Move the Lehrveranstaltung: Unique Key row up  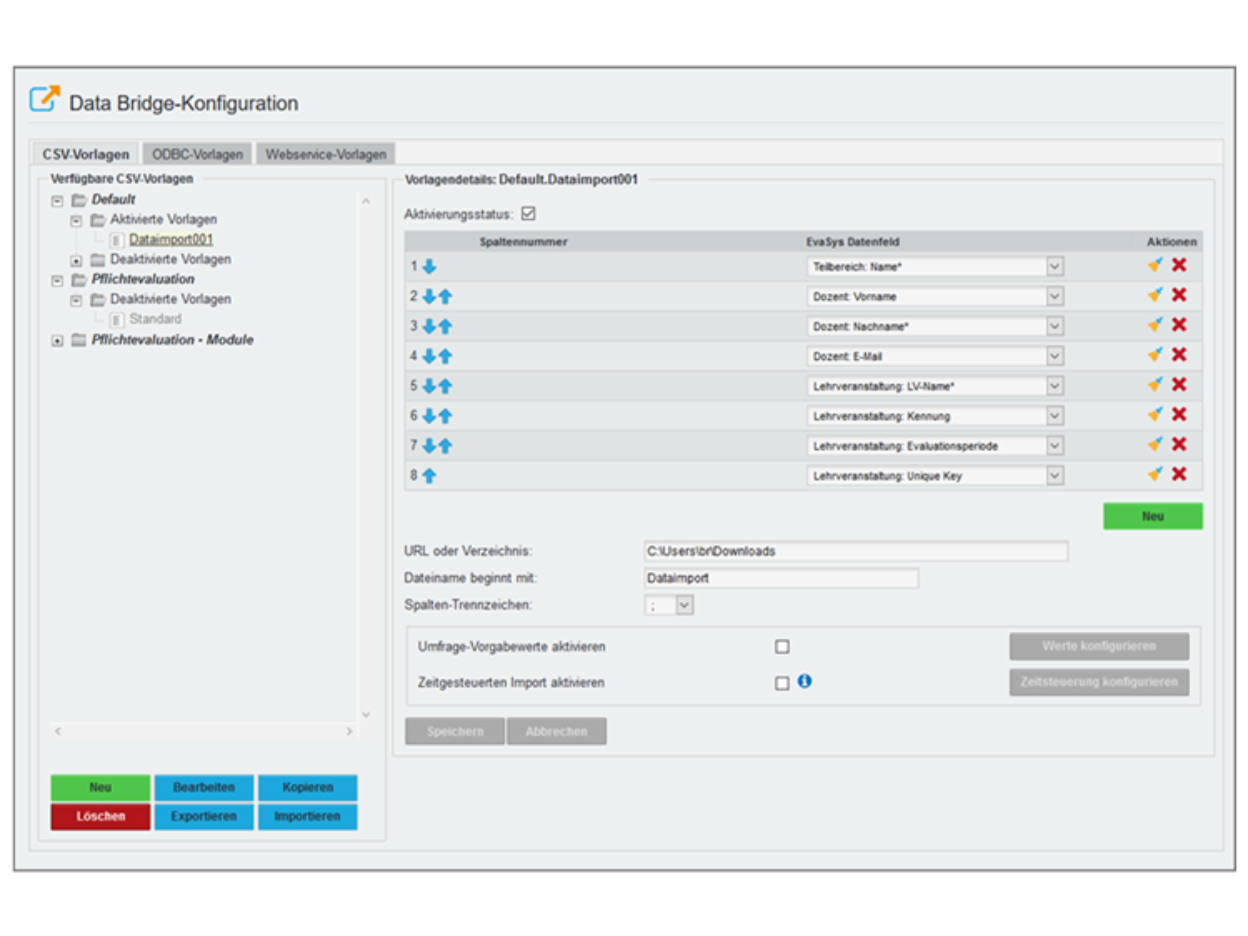click(429, 476)
